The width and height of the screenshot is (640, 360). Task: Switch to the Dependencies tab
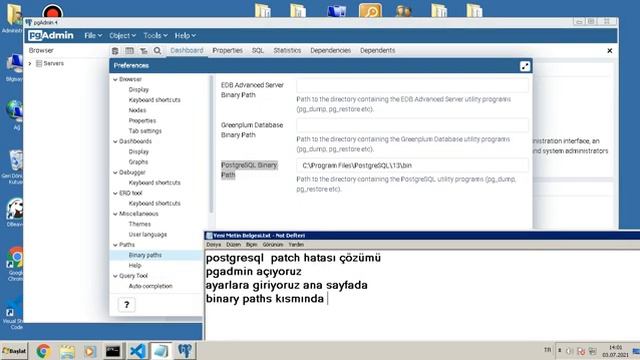[330, 51]
